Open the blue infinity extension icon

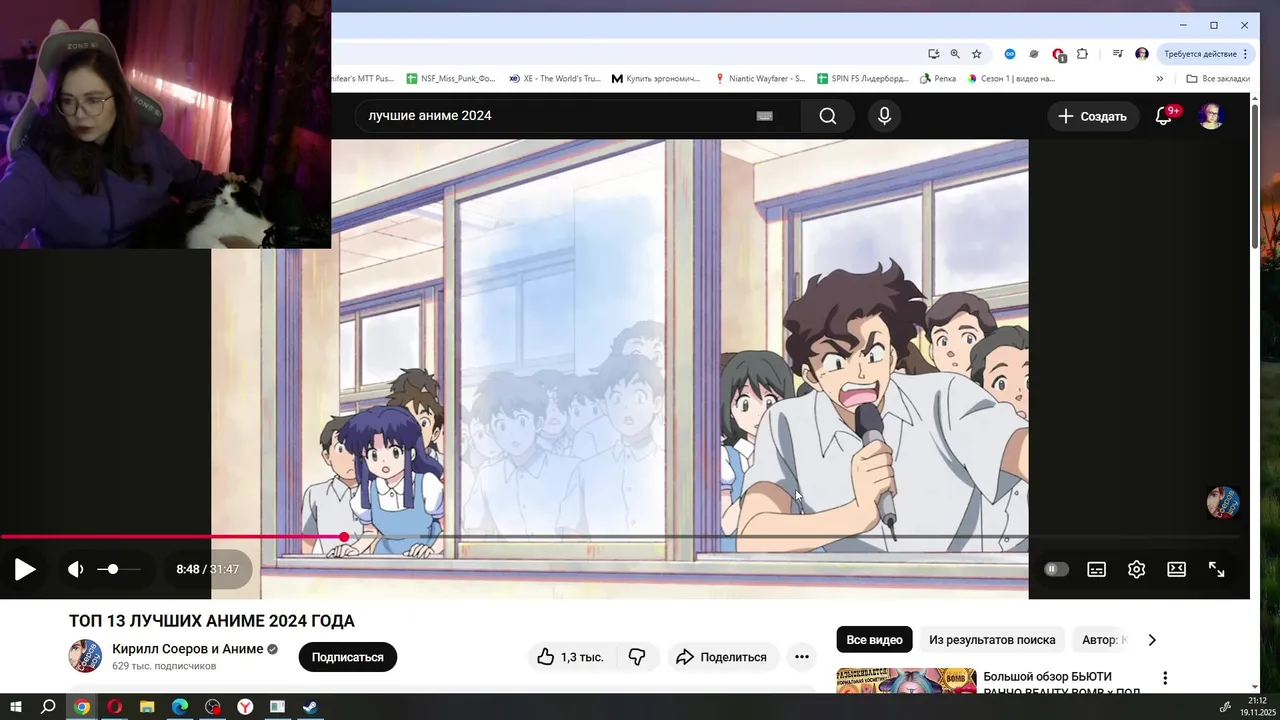[1010, 54]
